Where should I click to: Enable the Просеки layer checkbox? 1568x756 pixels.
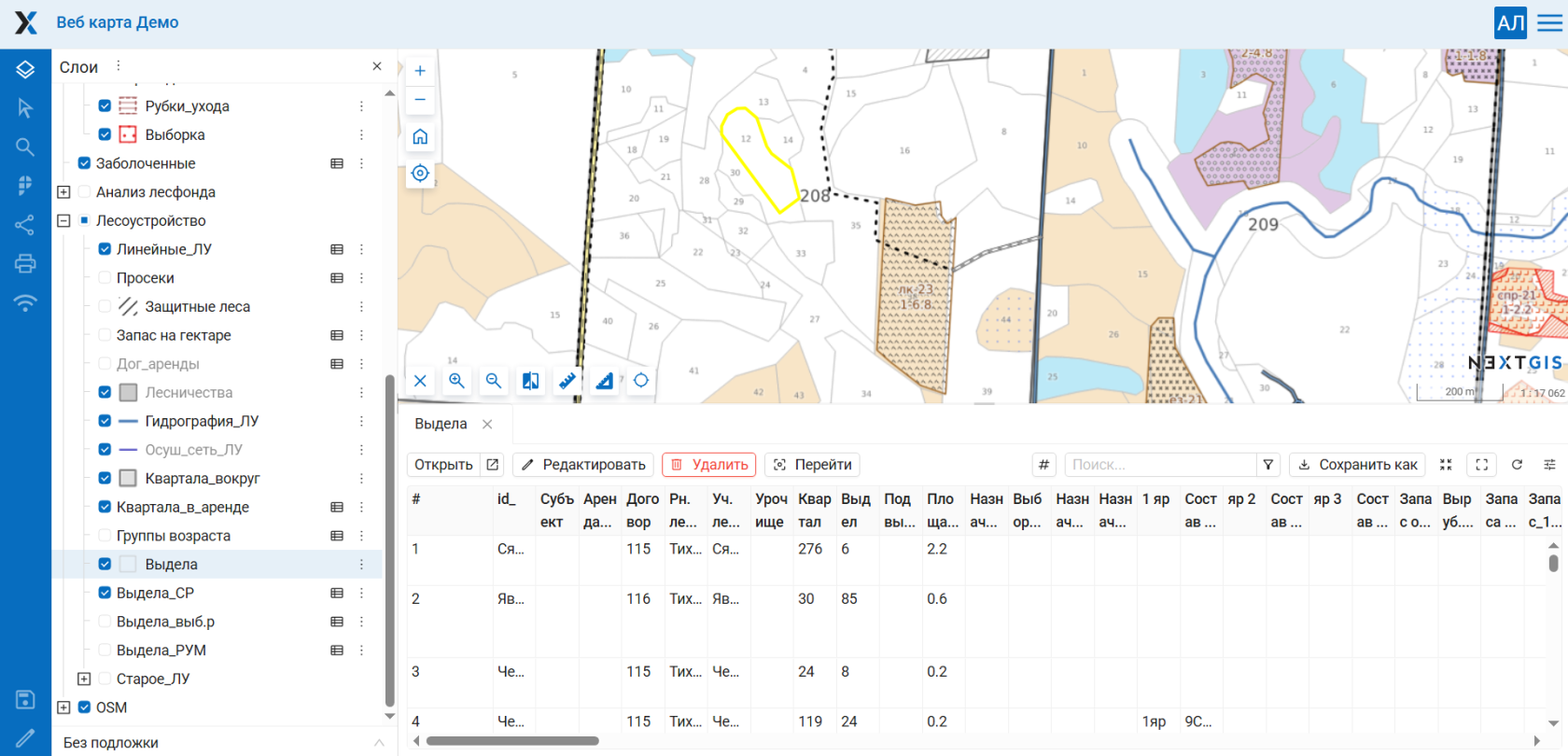(x=105, y=278)
